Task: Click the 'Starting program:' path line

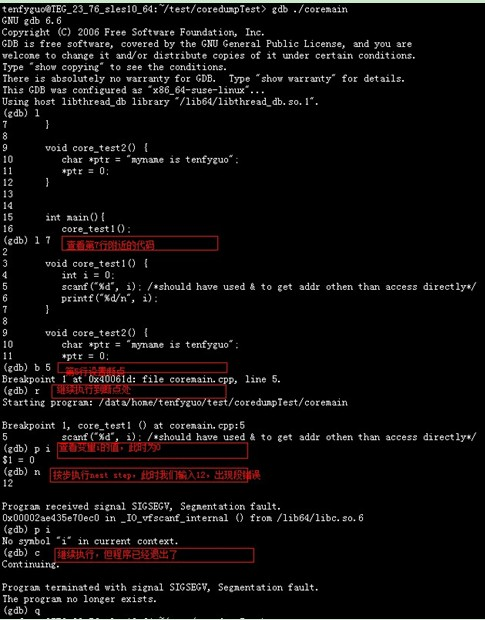Action: [175, 403]
